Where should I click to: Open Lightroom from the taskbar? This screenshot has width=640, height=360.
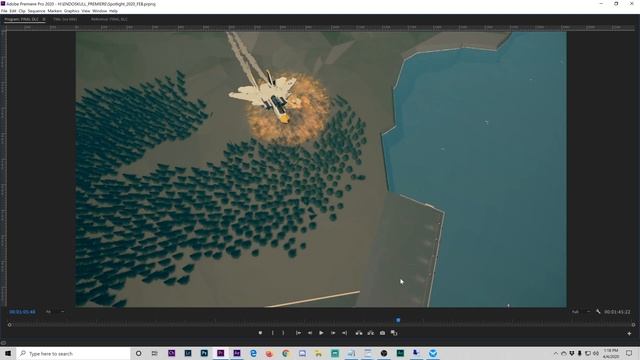[x=188, y=353]
